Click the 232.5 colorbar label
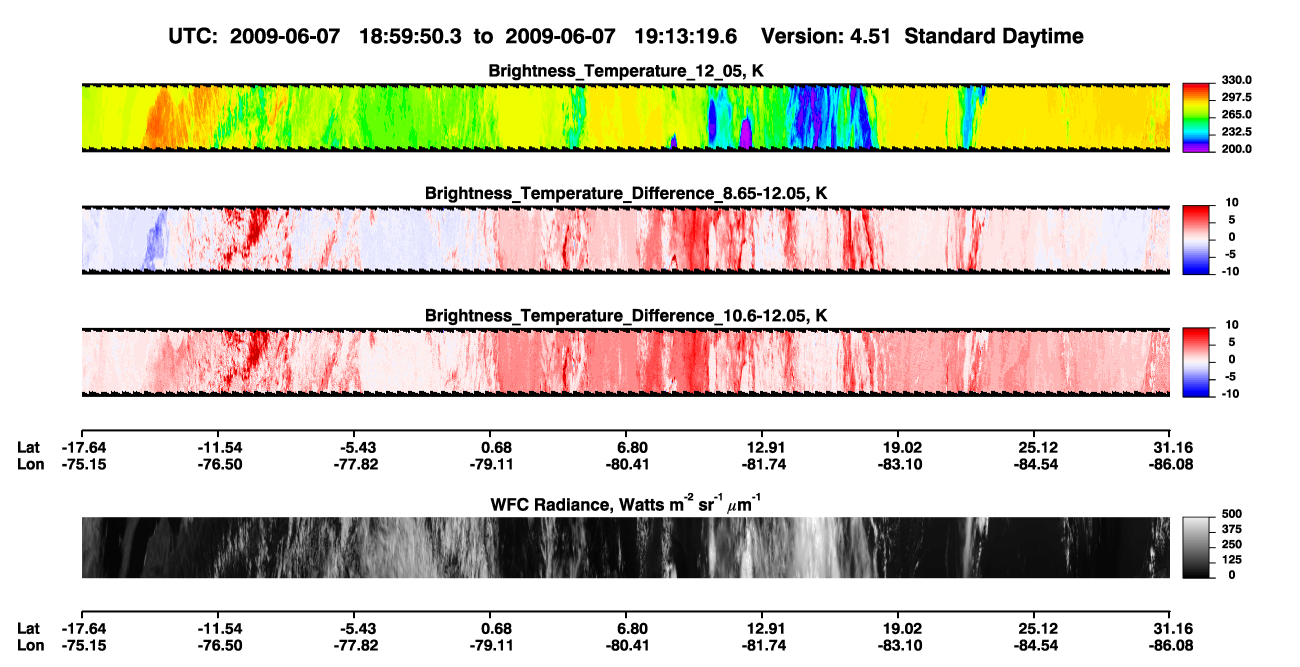 [x=1238, y=132]
